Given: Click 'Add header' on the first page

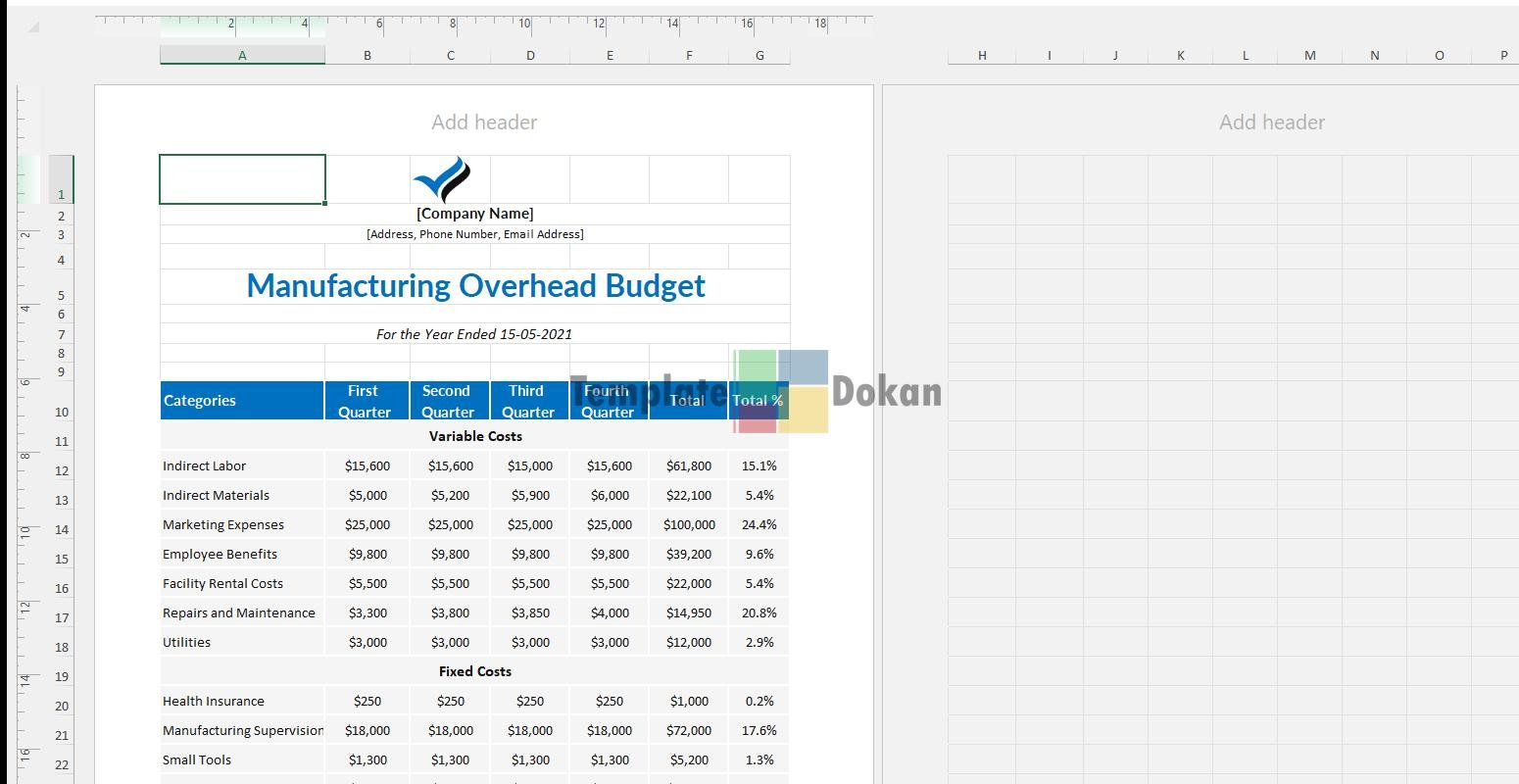Looking at the screenshot, I should (484, 122).
